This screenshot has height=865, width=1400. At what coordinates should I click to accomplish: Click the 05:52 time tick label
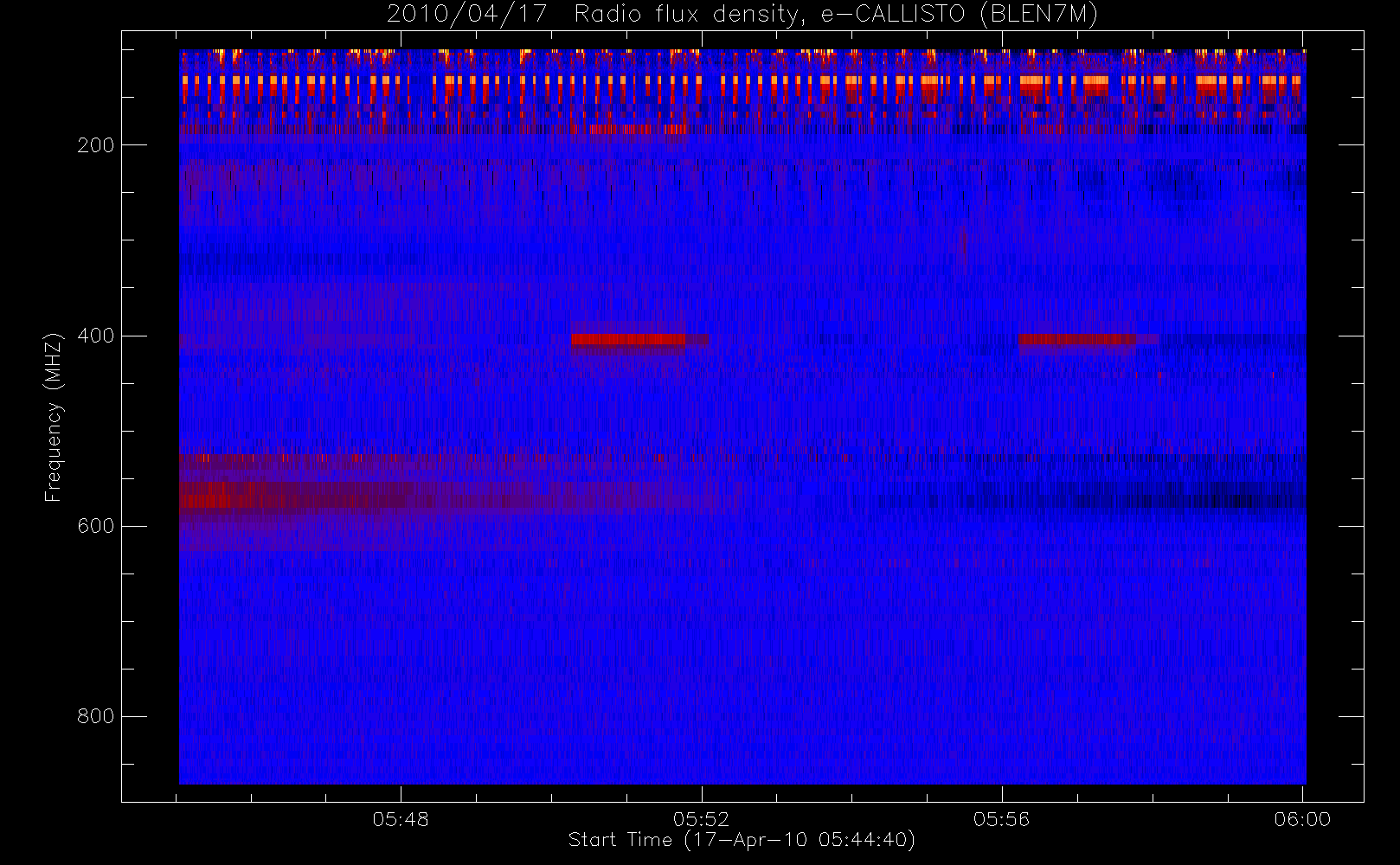(701, 819)
